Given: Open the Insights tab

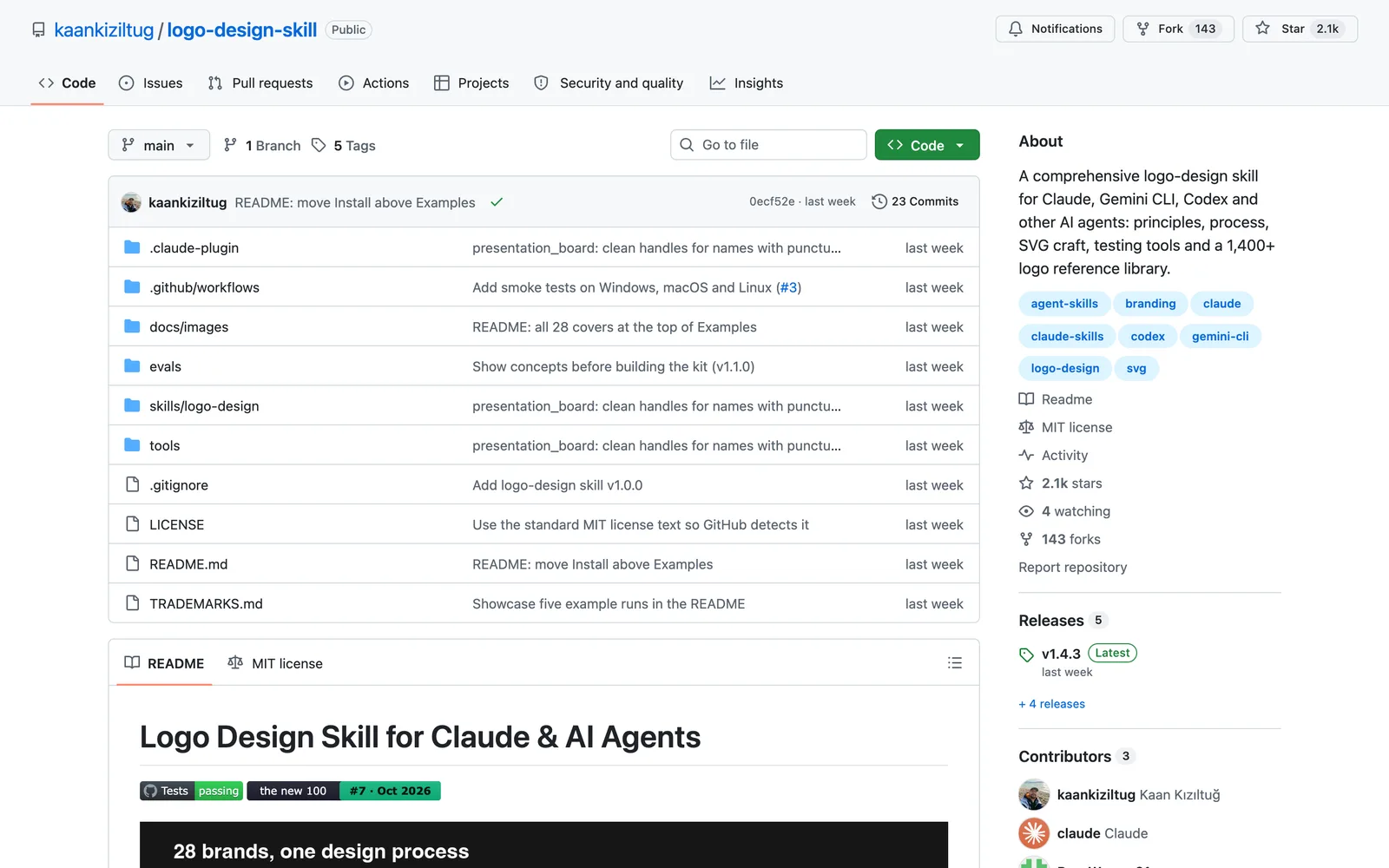Looking at the screenshot, I should [x=747, y=83].
